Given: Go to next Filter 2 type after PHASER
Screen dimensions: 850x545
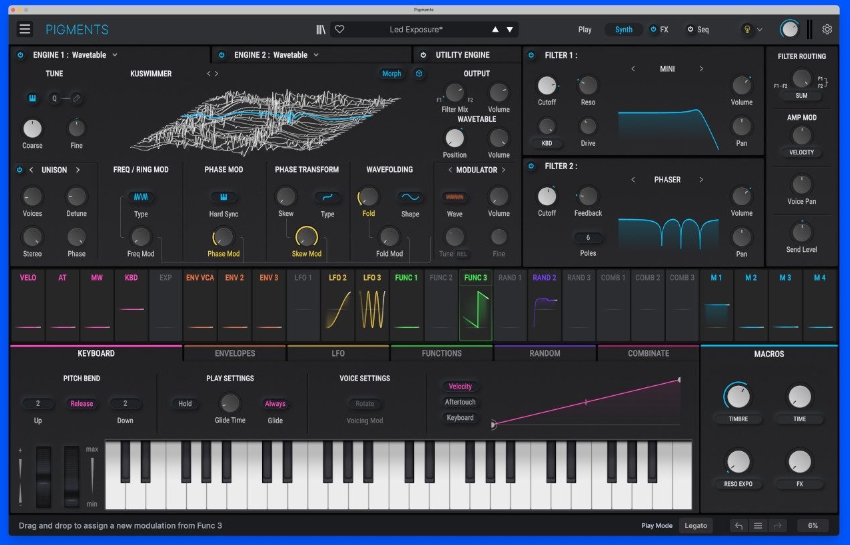Looking at the screenshot, I should coord(701,179).
